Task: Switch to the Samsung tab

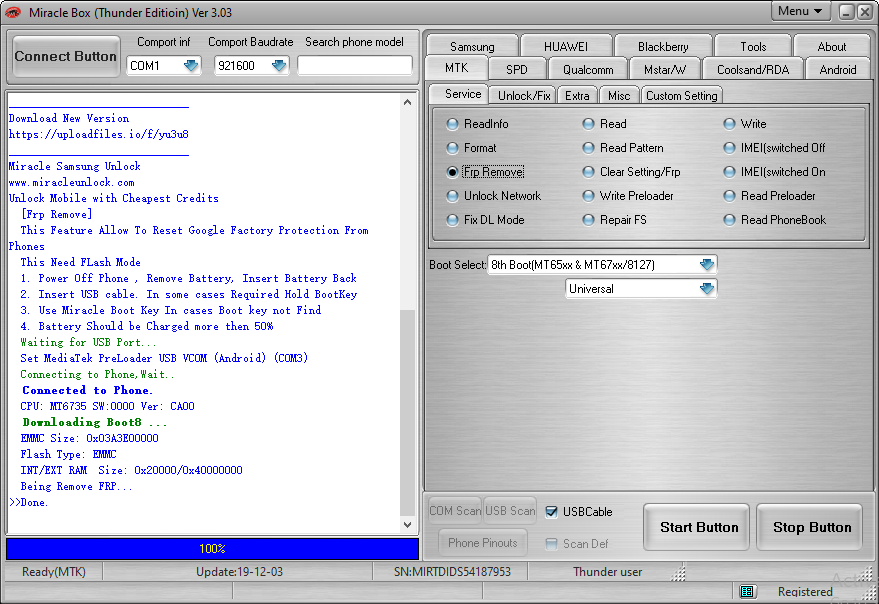Action: tap(472, 47)
